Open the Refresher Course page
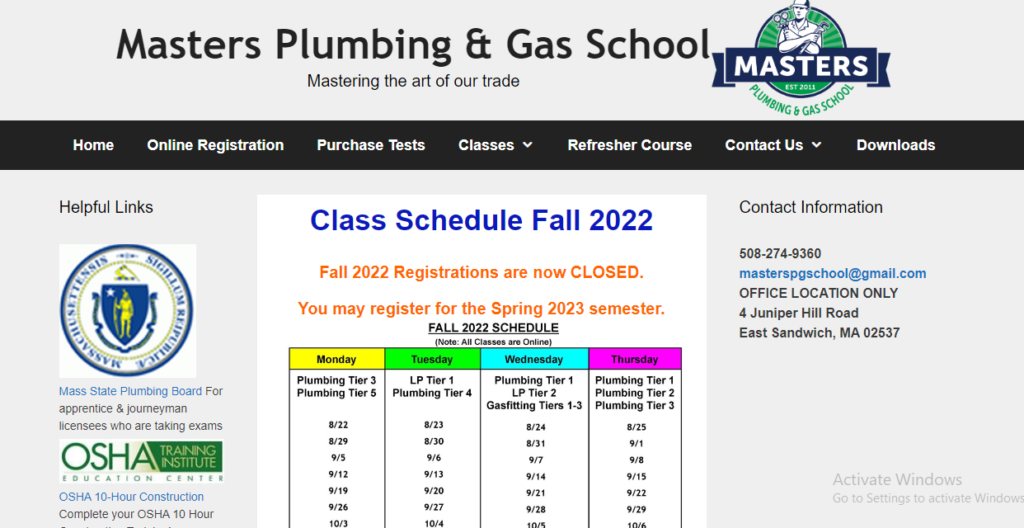This screenshot has height=528, width=1024. 629,145
